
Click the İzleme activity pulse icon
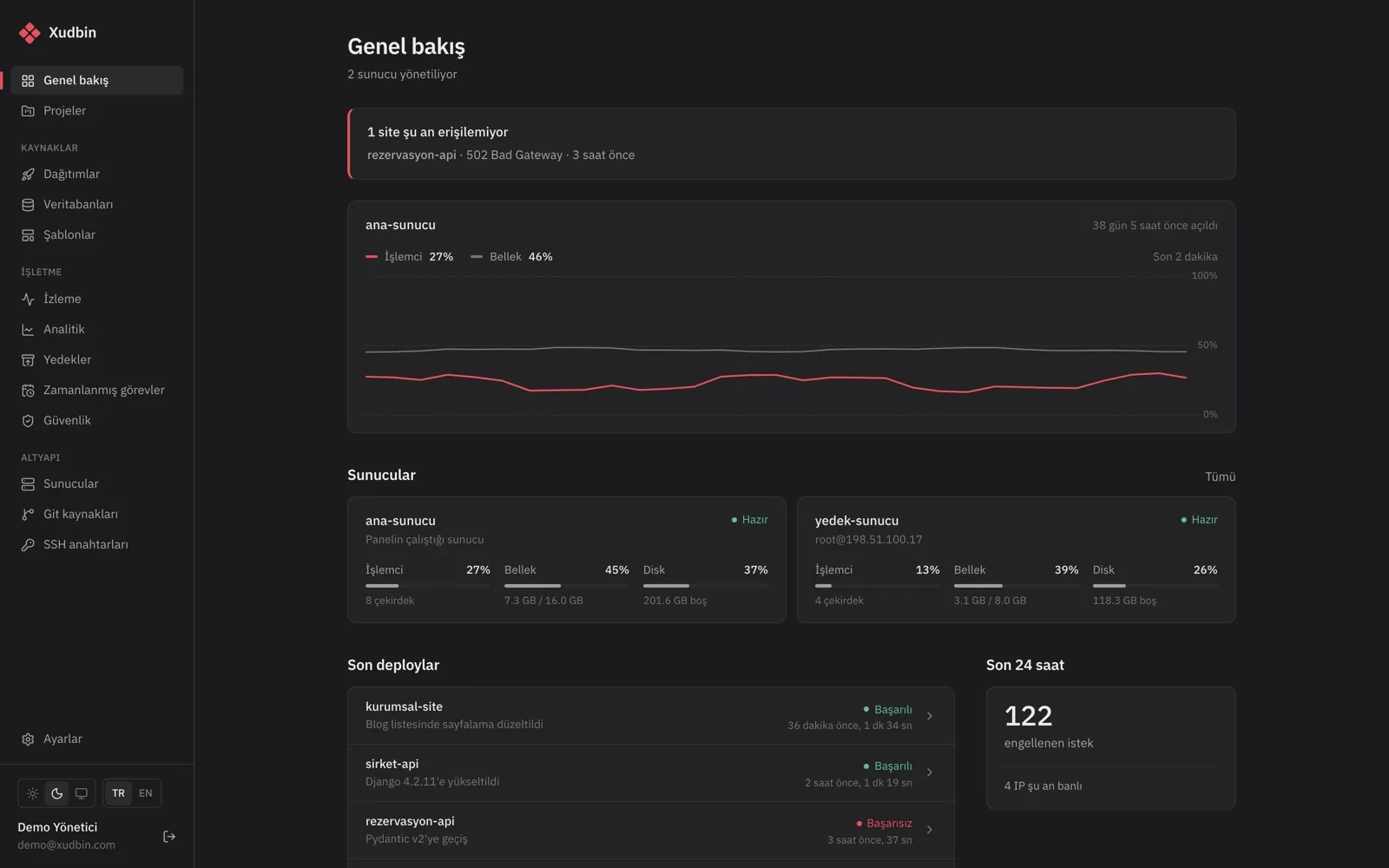(x=28, y=299)
